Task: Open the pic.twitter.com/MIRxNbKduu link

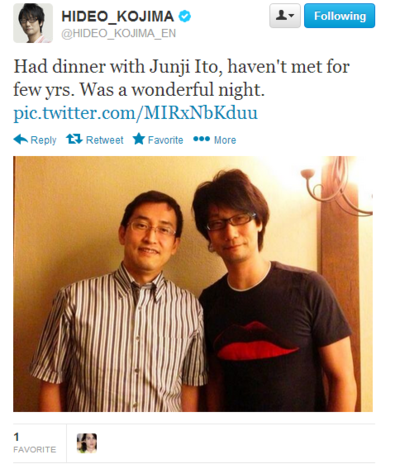Action: click(x=135, y=113)
